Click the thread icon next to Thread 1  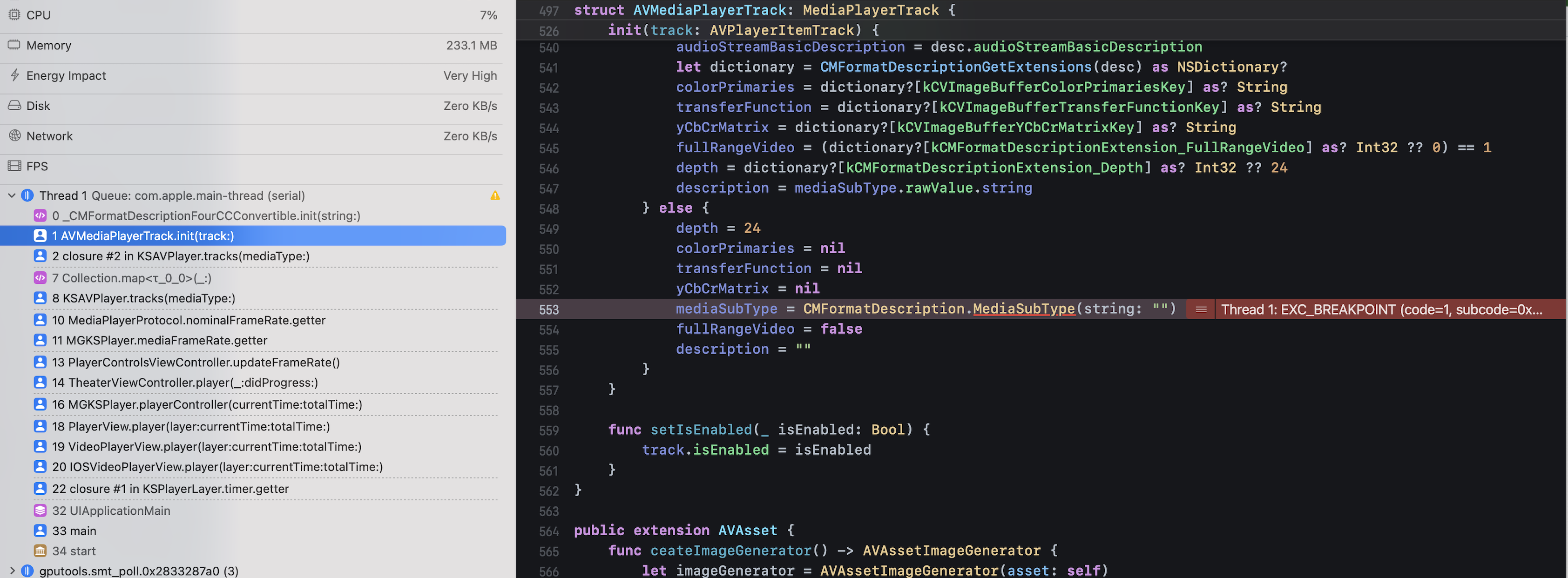[x=27, y=195]
